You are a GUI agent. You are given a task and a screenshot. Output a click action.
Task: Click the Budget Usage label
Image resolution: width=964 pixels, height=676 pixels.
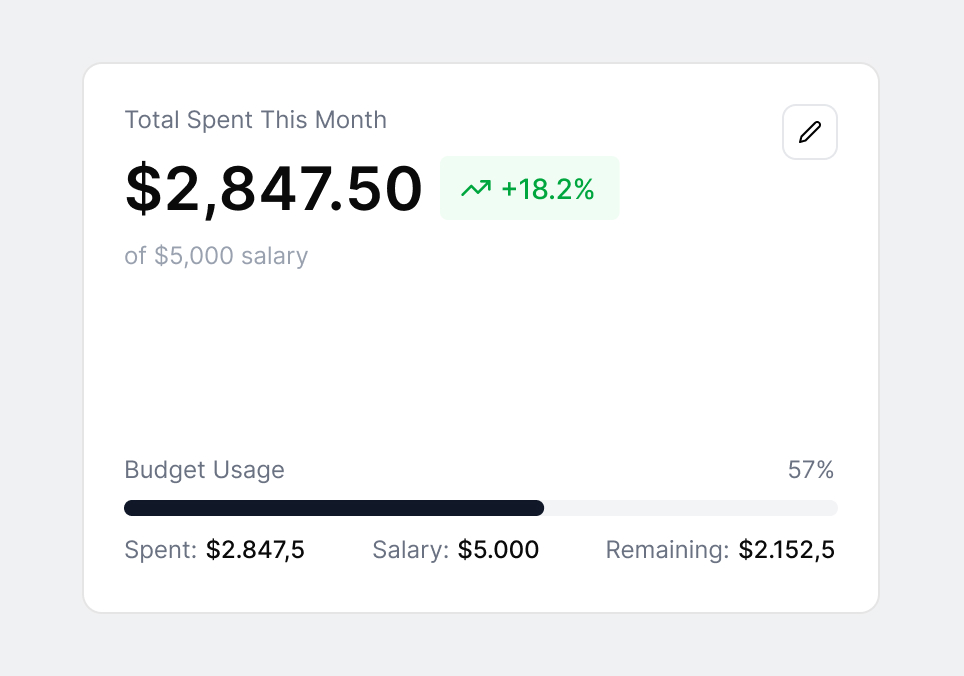[205, 470]
